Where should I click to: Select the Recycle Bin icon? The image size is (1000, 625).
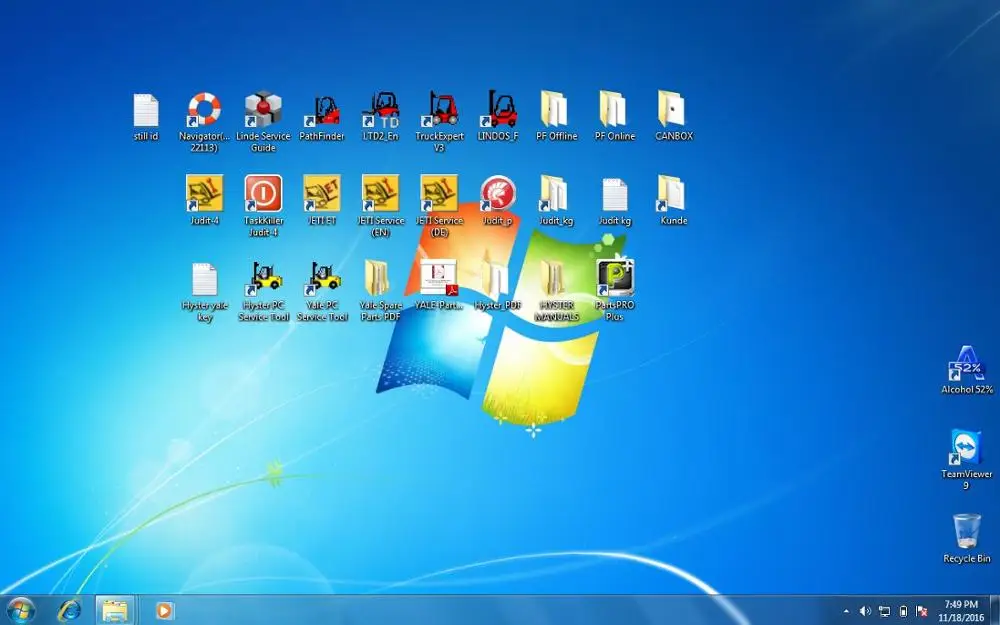pyautogui.click(x=967, y=532)
